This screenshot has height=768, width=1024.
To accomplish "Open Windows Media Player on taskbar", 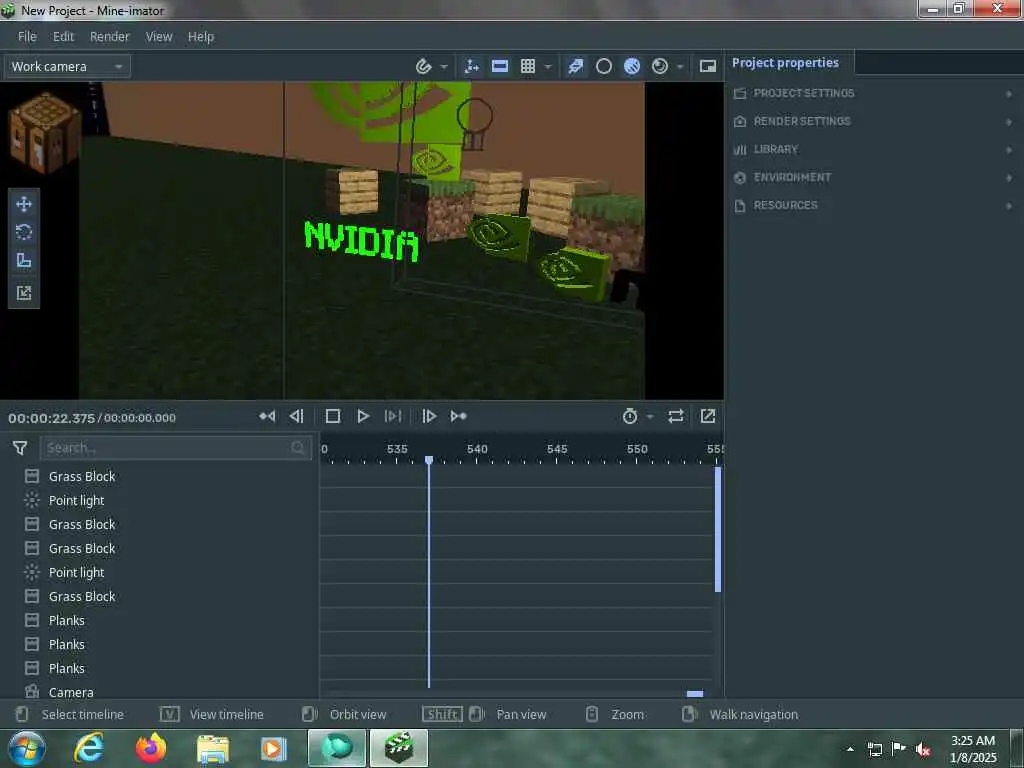I will (274, 748).
